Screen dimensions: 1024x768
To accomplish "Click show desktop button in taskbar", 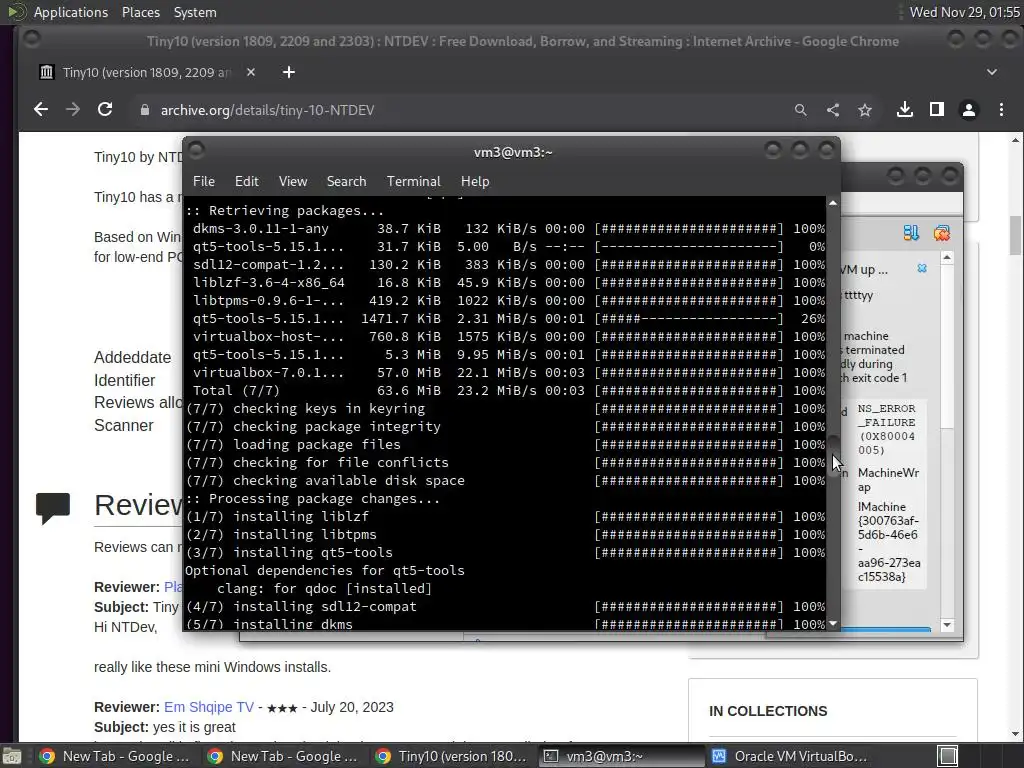I will (x=12, y=756).
